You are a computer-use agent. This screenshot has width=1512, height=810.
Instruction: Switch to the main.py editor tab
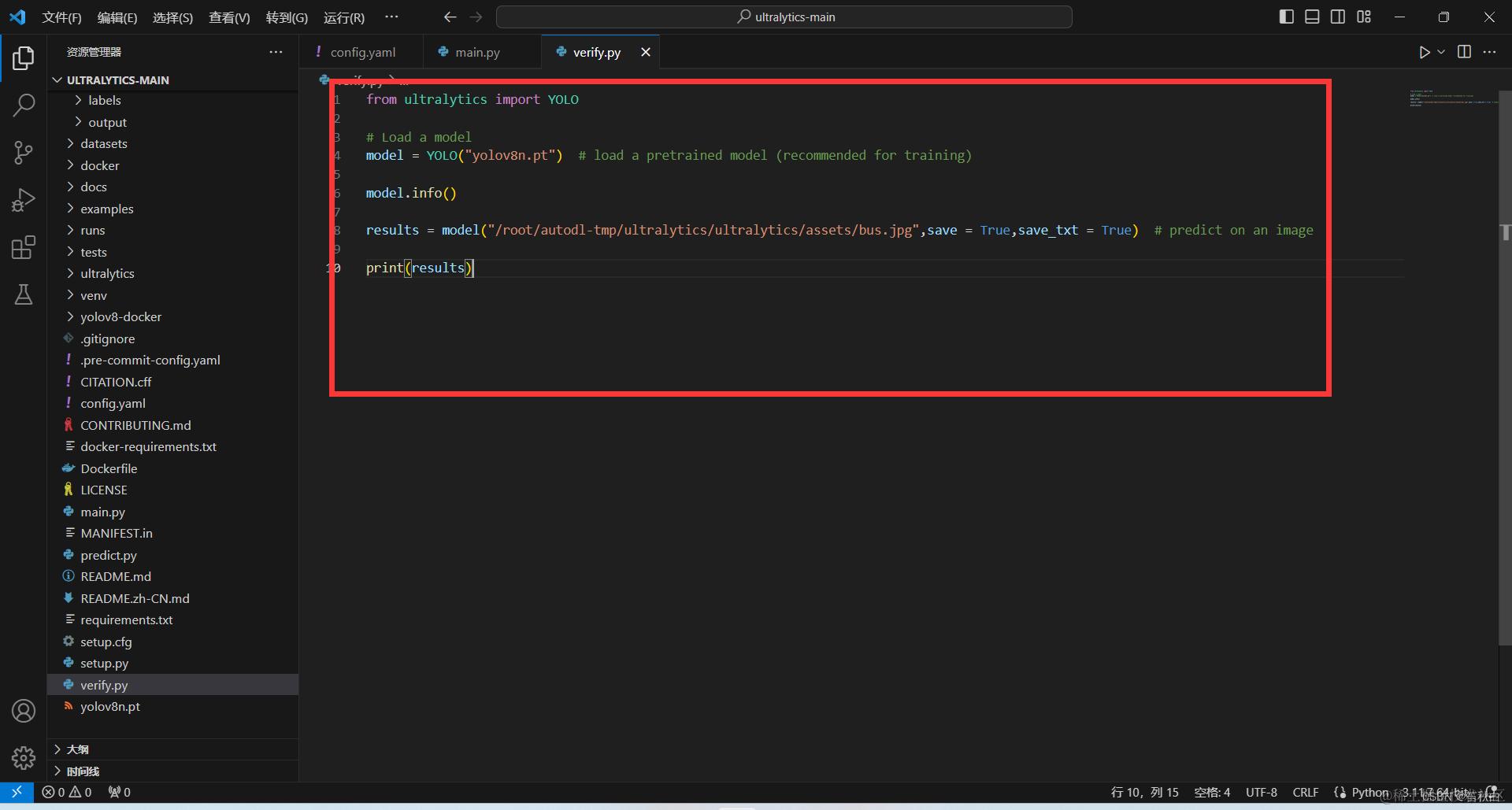pos(482,52)
